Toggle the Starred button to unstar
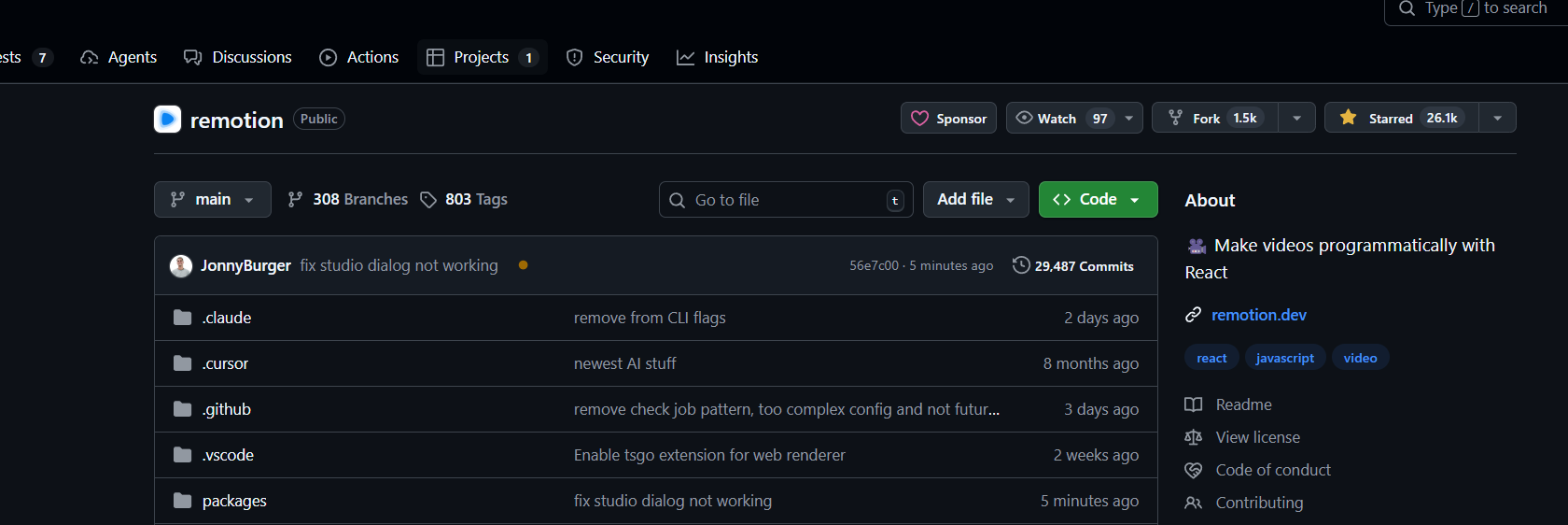 pos(1402,119)
